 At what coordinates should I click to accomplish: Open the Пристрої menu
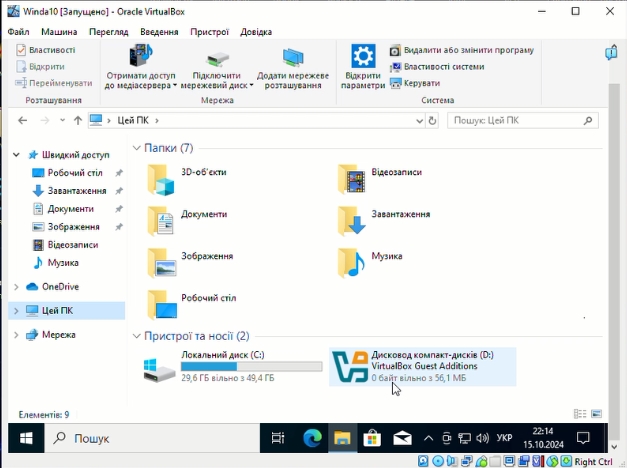pos(209,32)
